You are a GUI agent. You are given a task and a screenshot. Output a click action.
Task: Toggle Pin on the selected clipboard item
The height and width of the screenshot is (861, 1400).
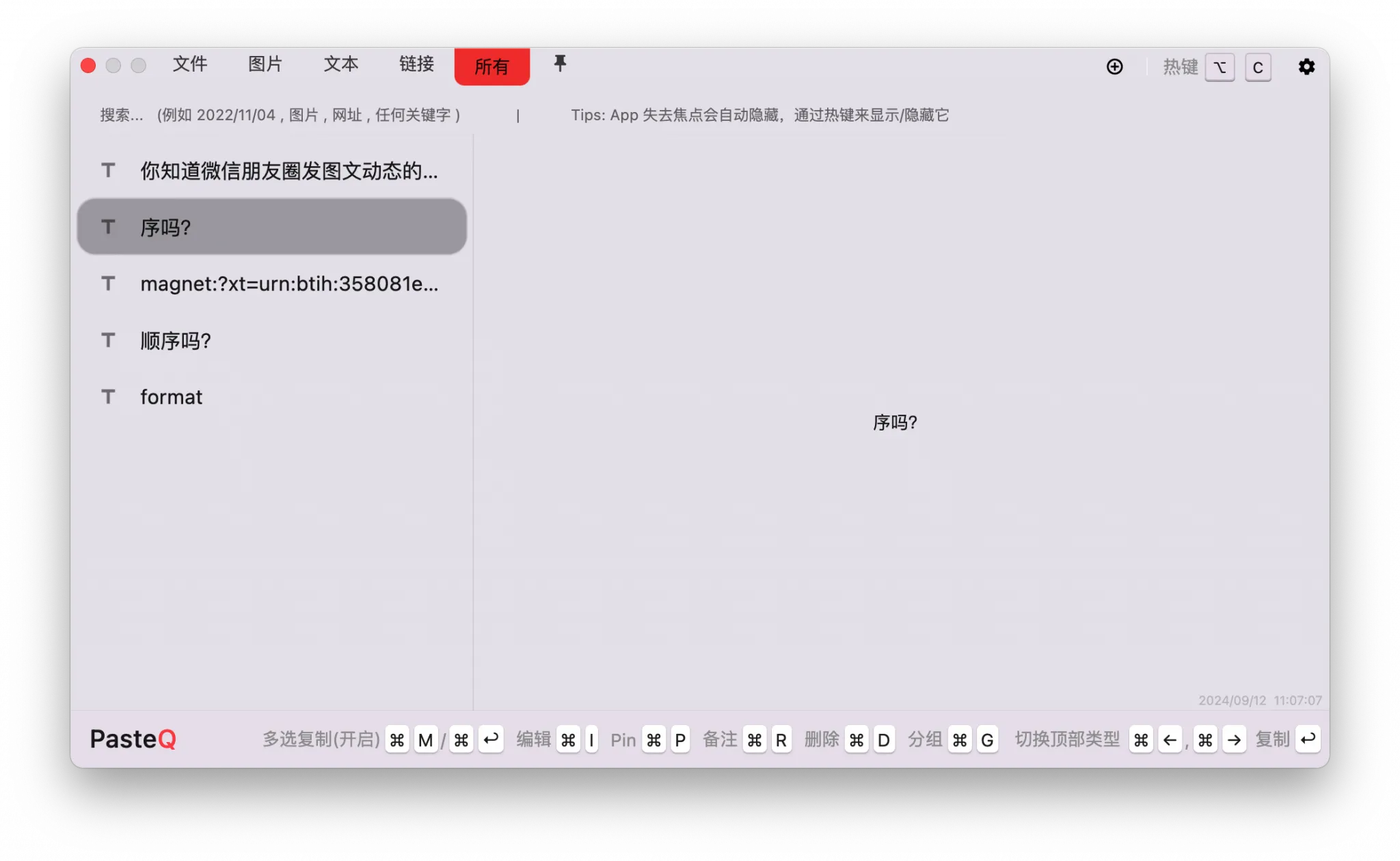coord(622,739)
